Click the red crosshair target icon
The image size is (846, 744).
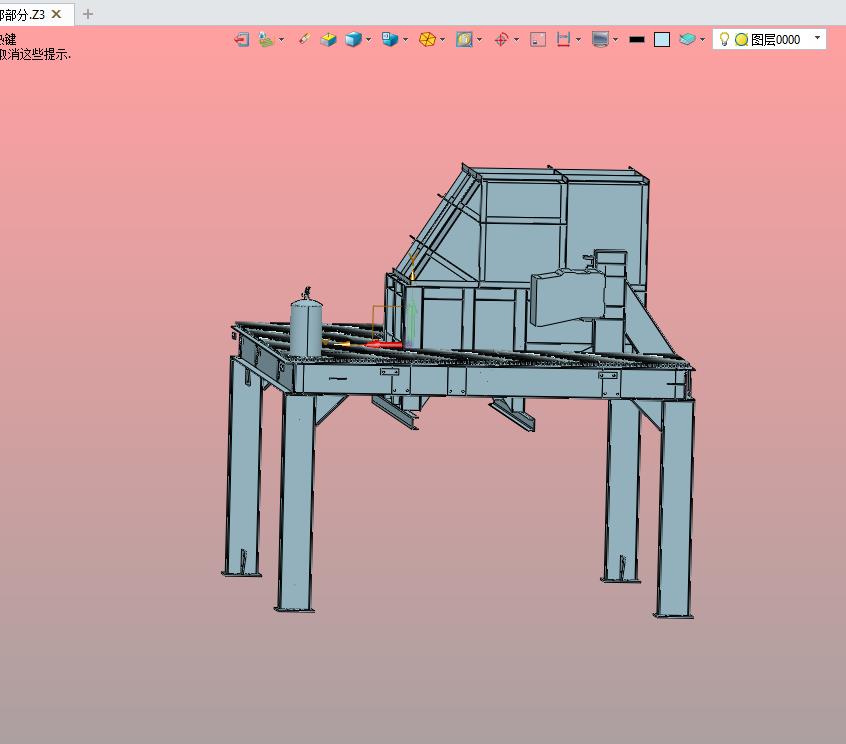501,39
